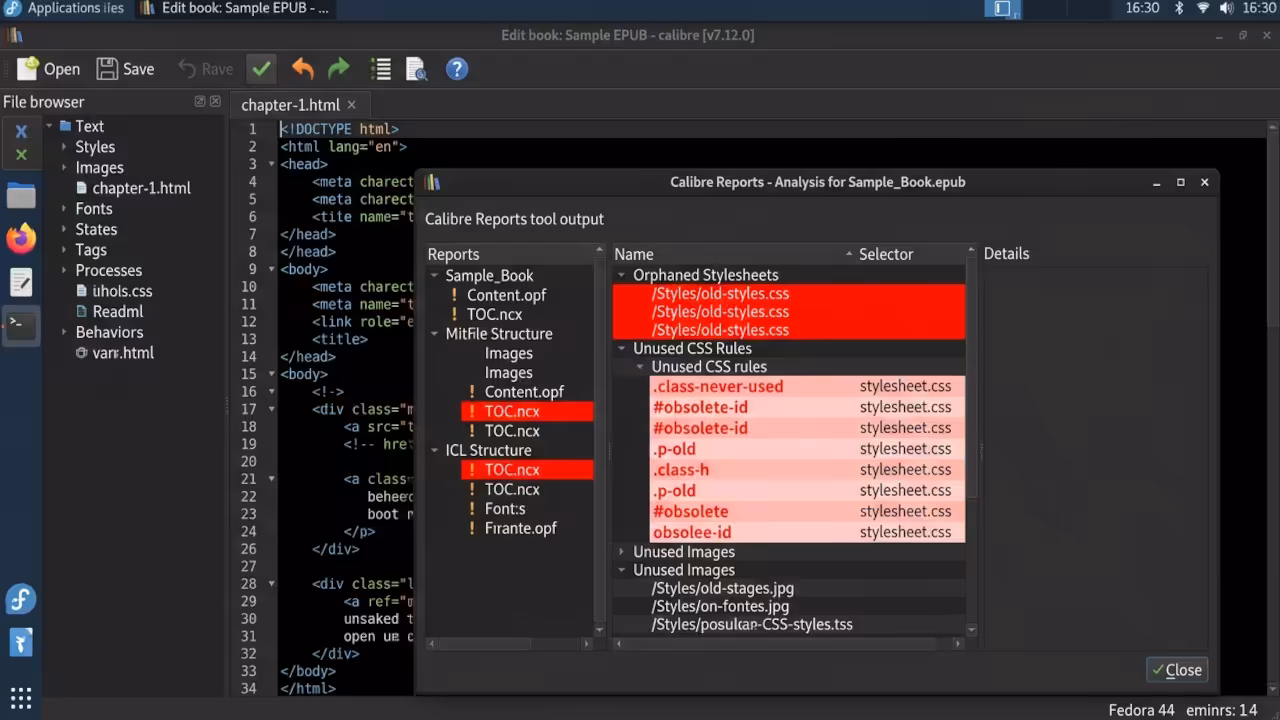This screenshot has width=1280, height=720.
Task: Close the Calibre Reports dialog via Close
Action: tap(1177, 670)
